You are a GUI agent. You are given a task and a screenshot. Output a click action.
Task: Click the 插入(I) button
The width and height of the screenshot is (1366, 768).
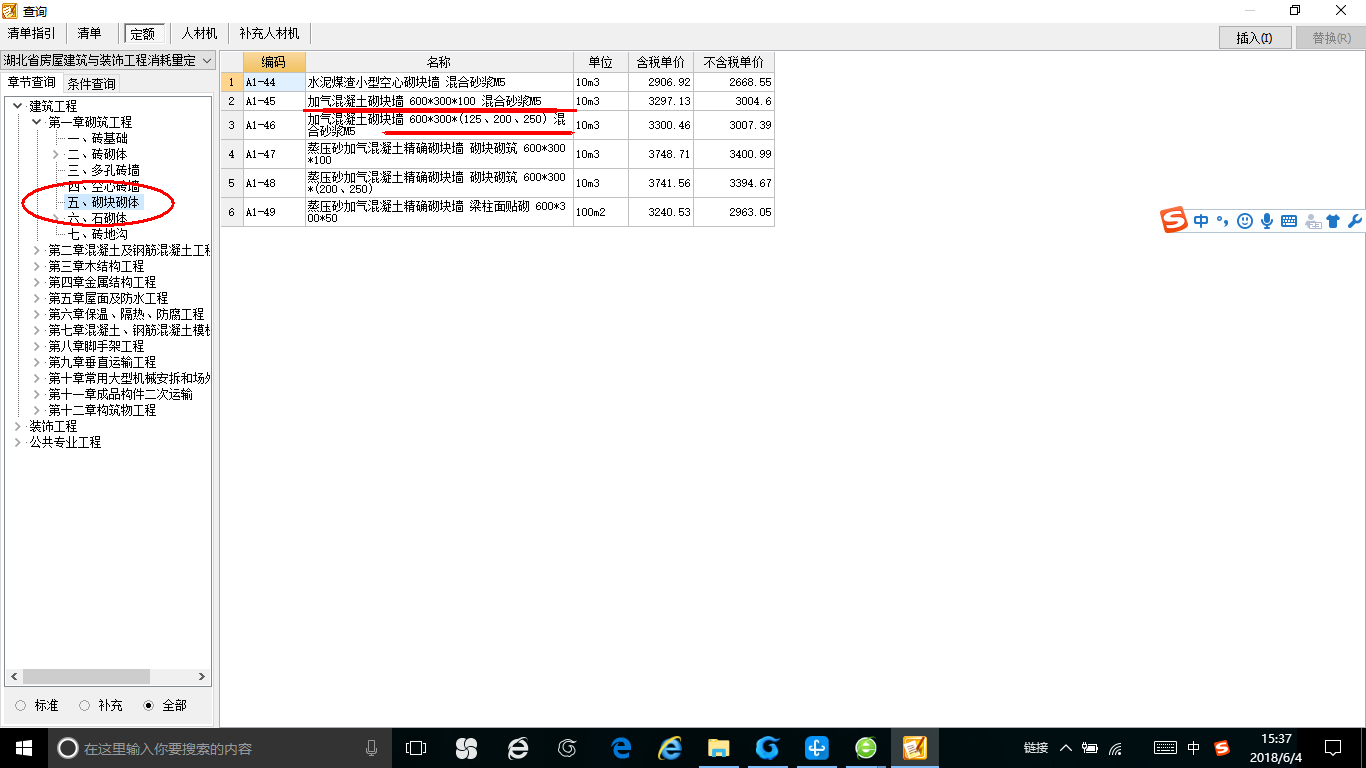[1255, 38]
